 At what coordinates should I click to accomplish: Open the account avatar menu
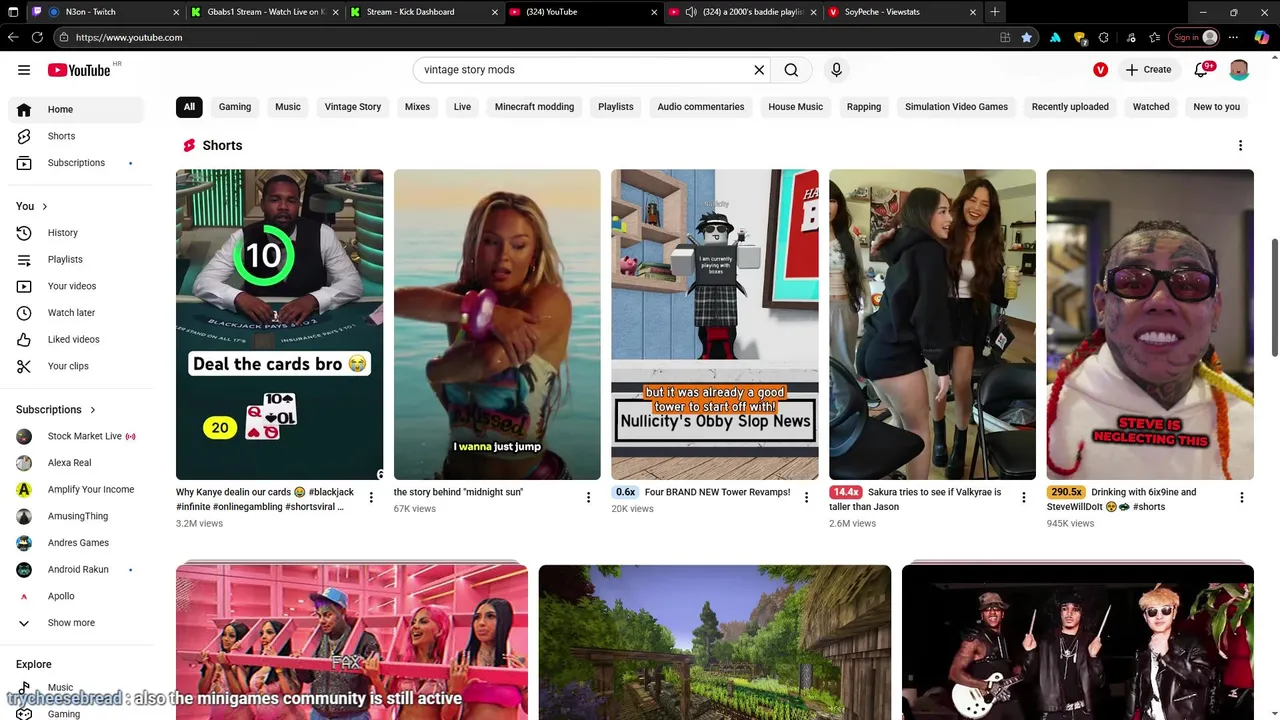(1239, 70)
